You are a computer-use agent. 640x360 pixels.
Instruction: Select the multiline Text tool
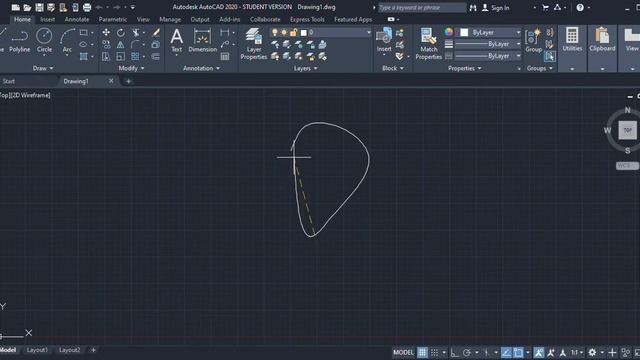(x=176, y=41)
